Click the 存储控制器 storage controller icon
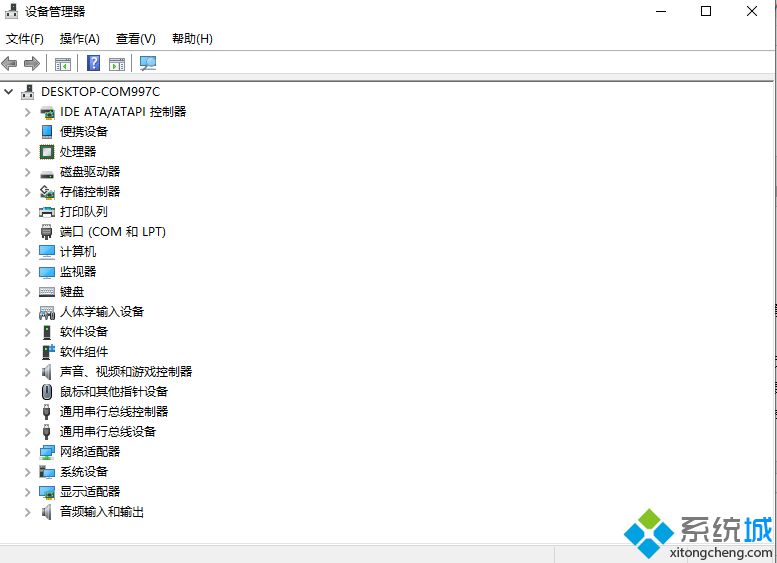Viewport: 777px width, 563px height. tap(47, 192)
